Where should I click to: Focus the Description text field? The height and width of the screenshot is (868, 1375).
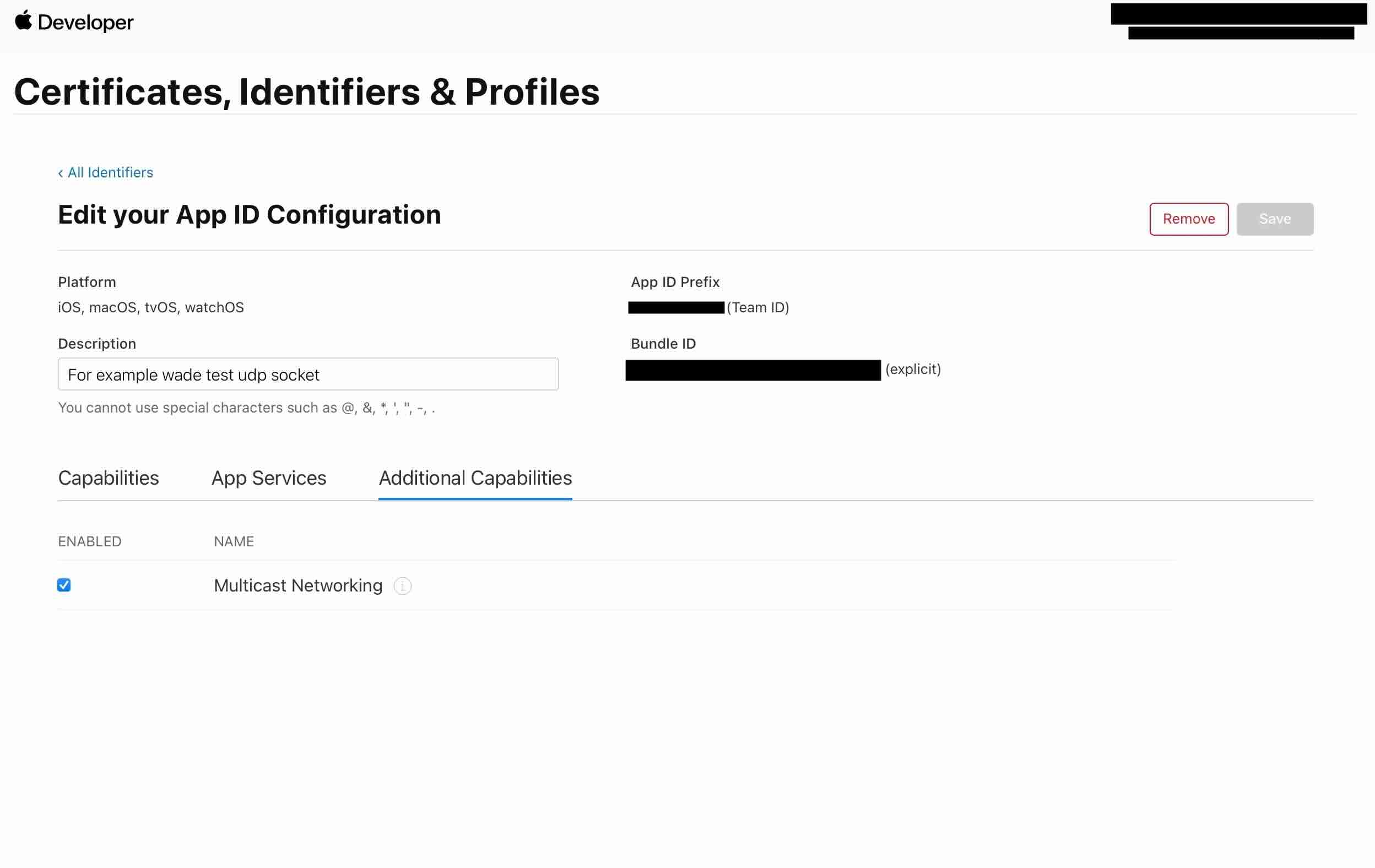click(x=308, y=375)
